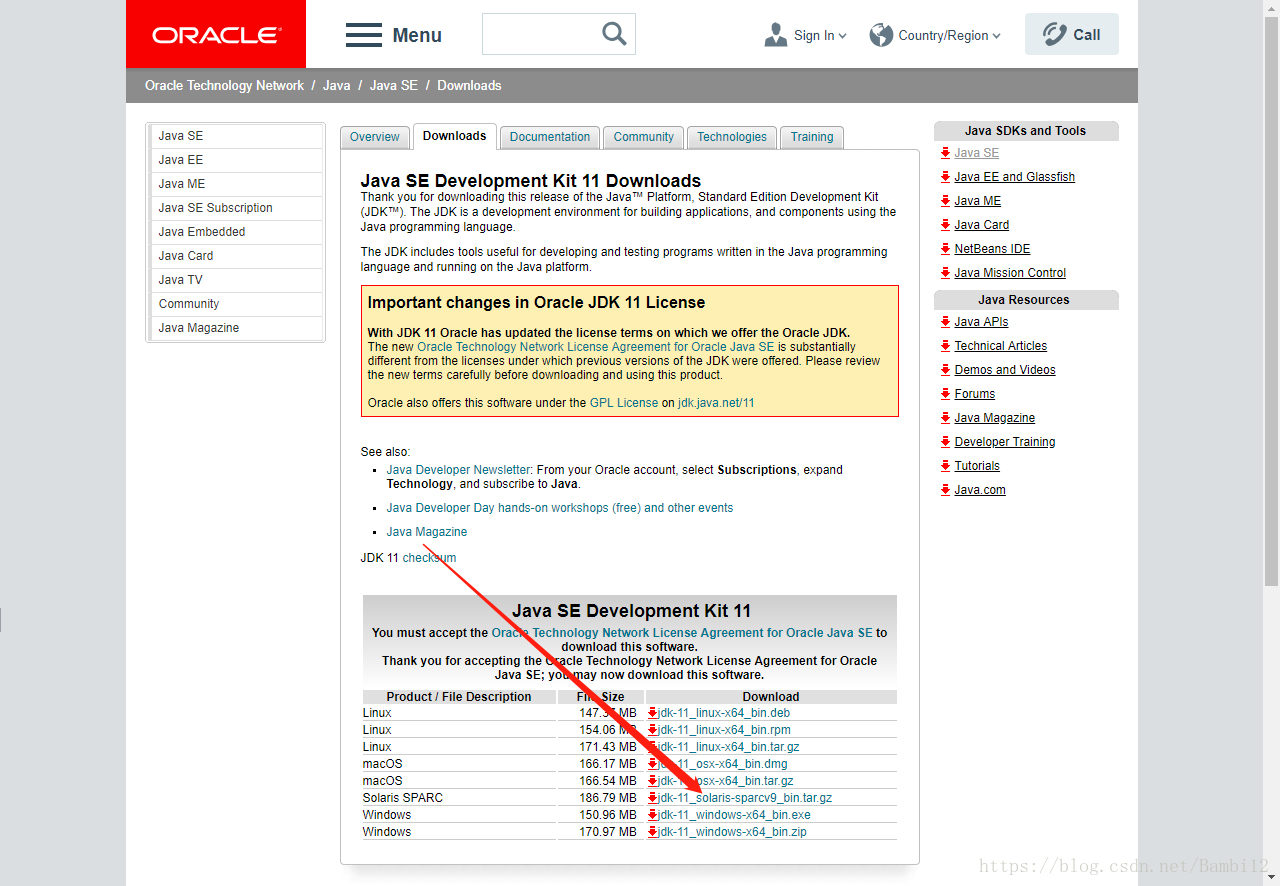This screenshot has width=1280, height=886.
Task: Click the page vertical scrollbar
Action: (1271, 300)
